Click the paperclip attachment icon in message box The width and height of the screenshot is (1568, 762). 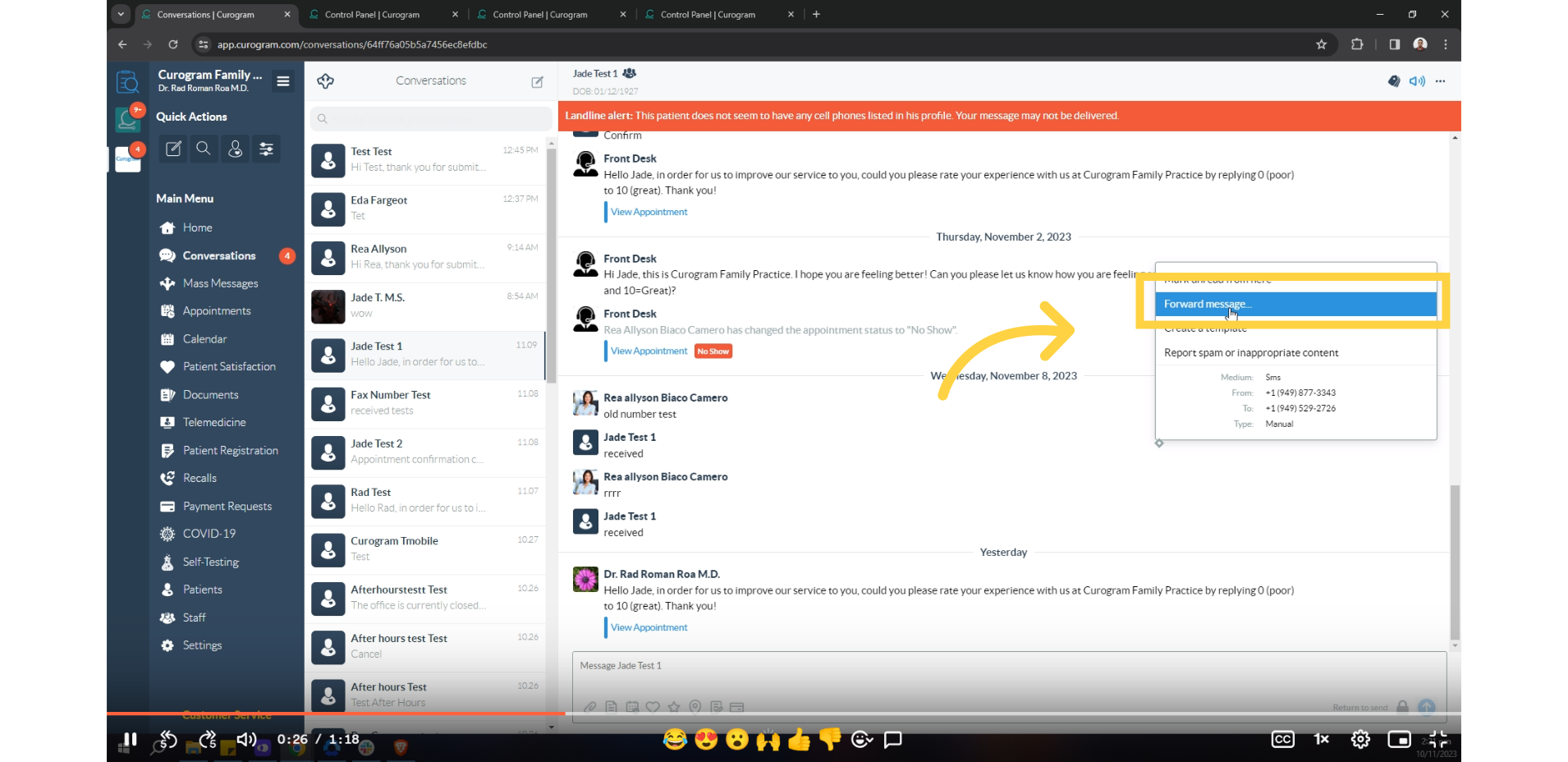(589, 707)
